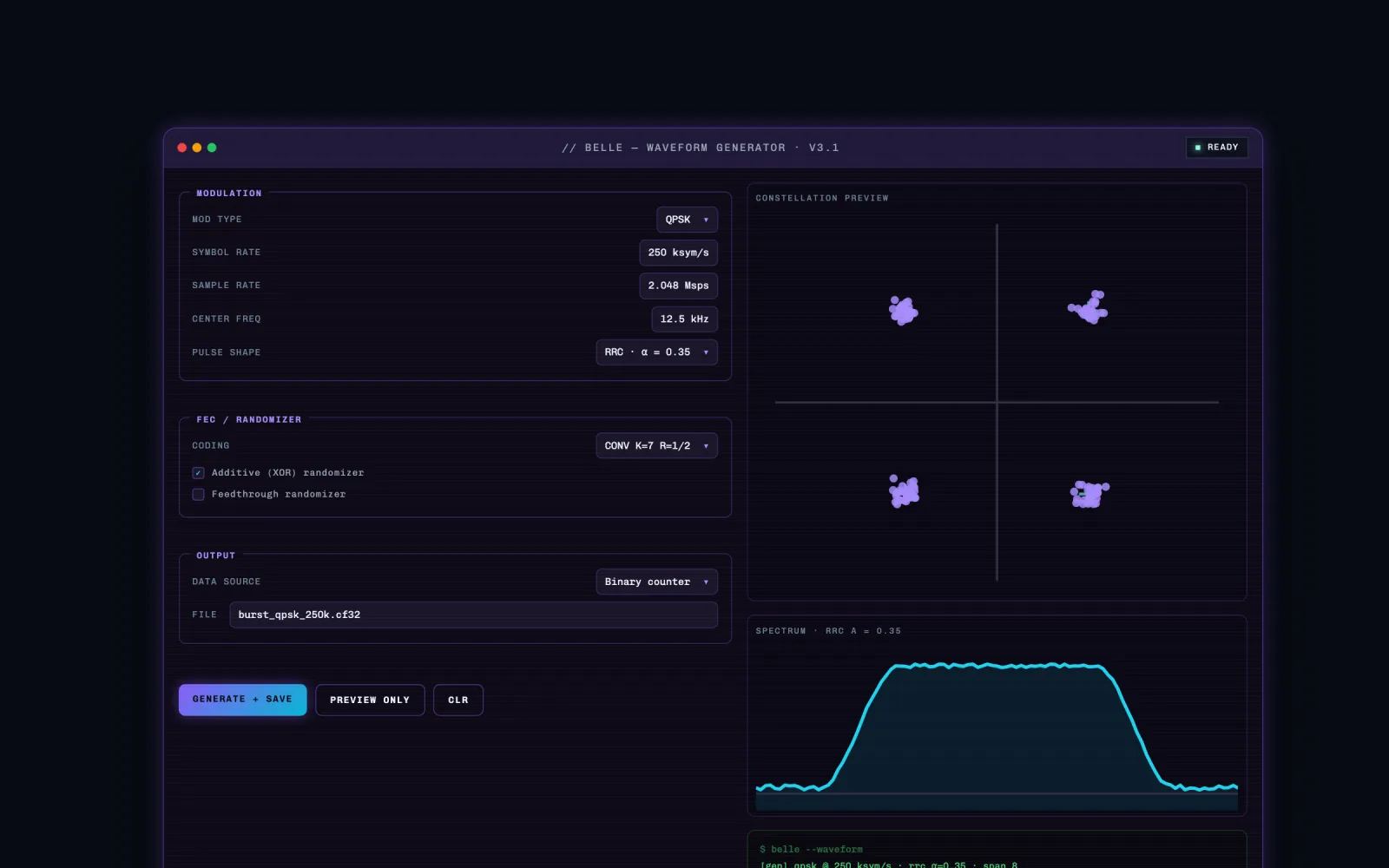This screenshot has width=1389, height=868.
Task: Click the DATA SOURCE label
Action: click(x=227, y=582)
